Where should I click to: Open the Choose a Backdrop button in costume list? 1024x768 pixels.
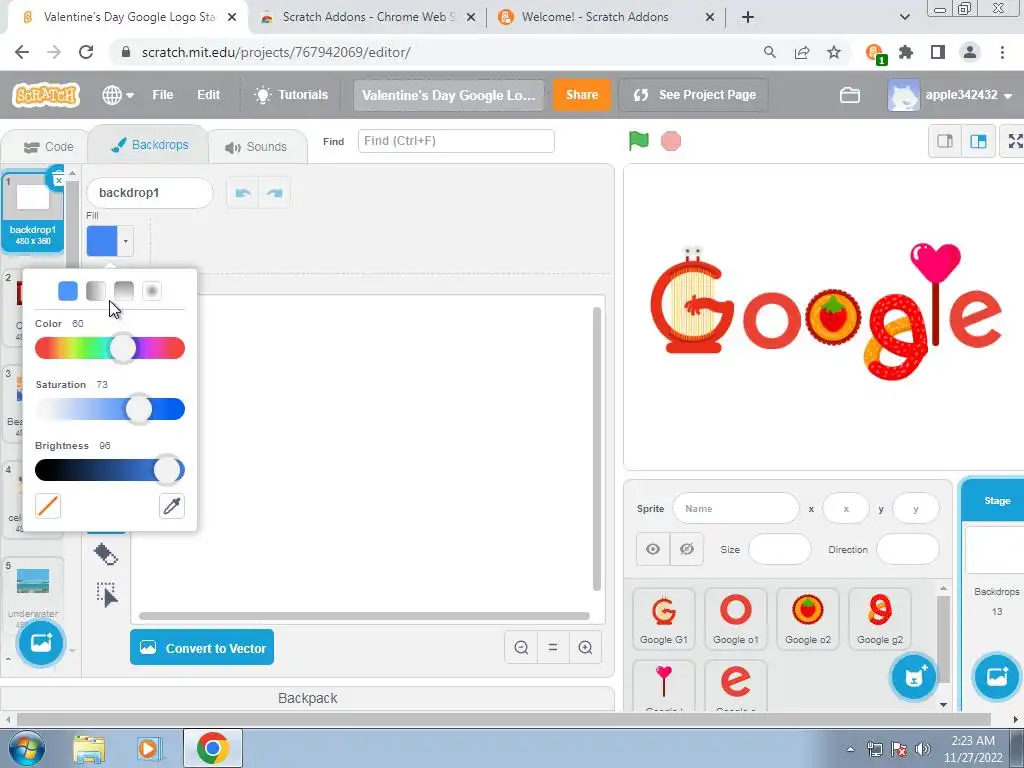click(x=41, y=643)
